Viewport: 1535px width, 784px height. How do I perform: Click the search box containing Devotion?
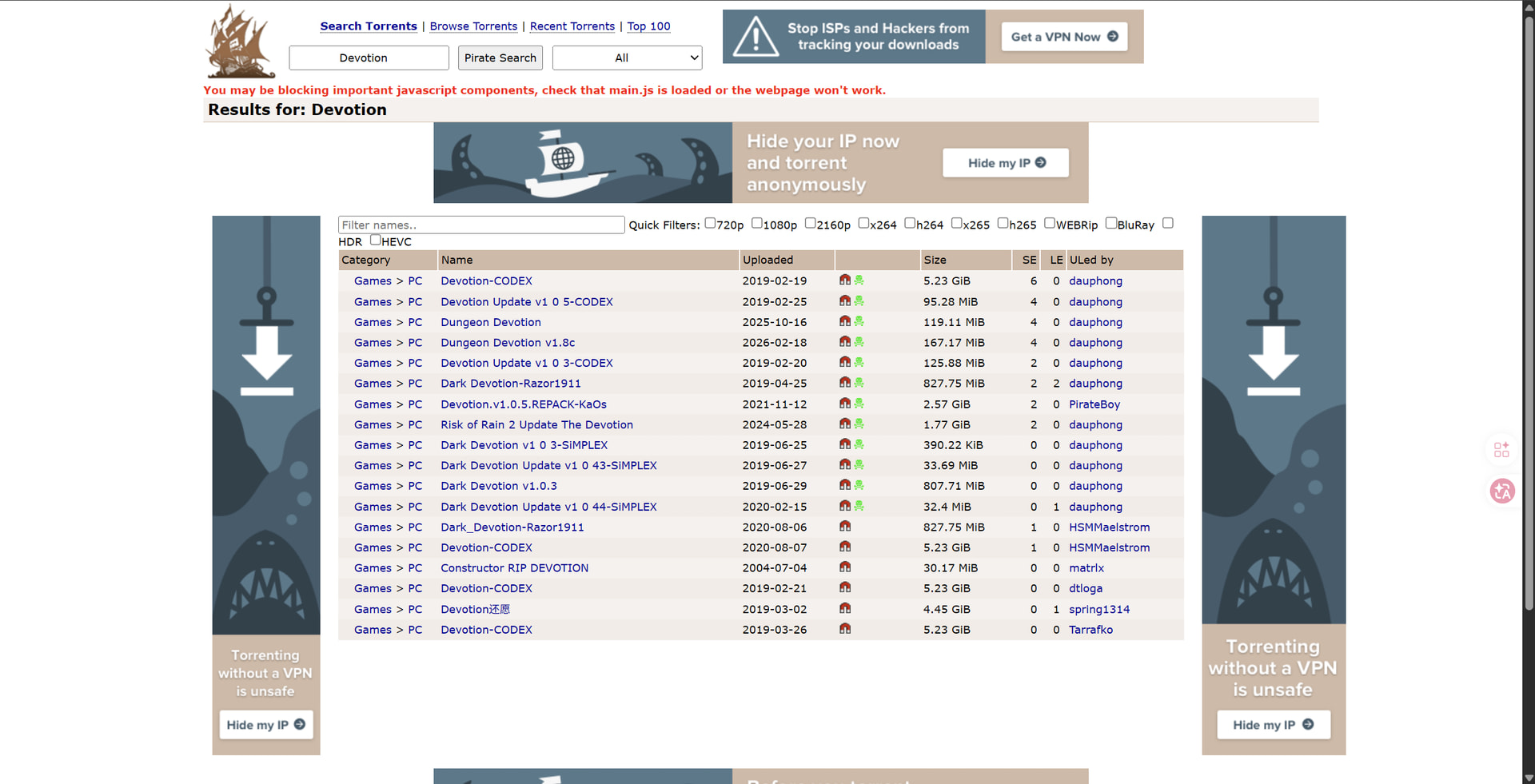369,58
